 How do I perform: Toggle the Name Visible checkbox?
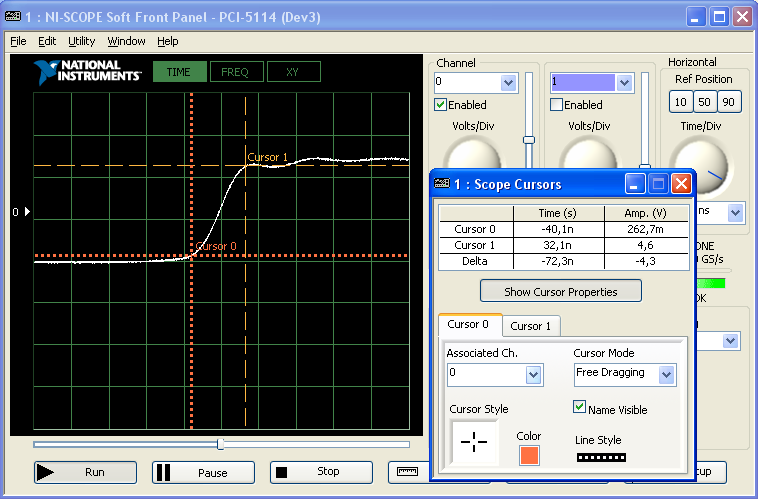pyautogui.click(x=579, y=407)
